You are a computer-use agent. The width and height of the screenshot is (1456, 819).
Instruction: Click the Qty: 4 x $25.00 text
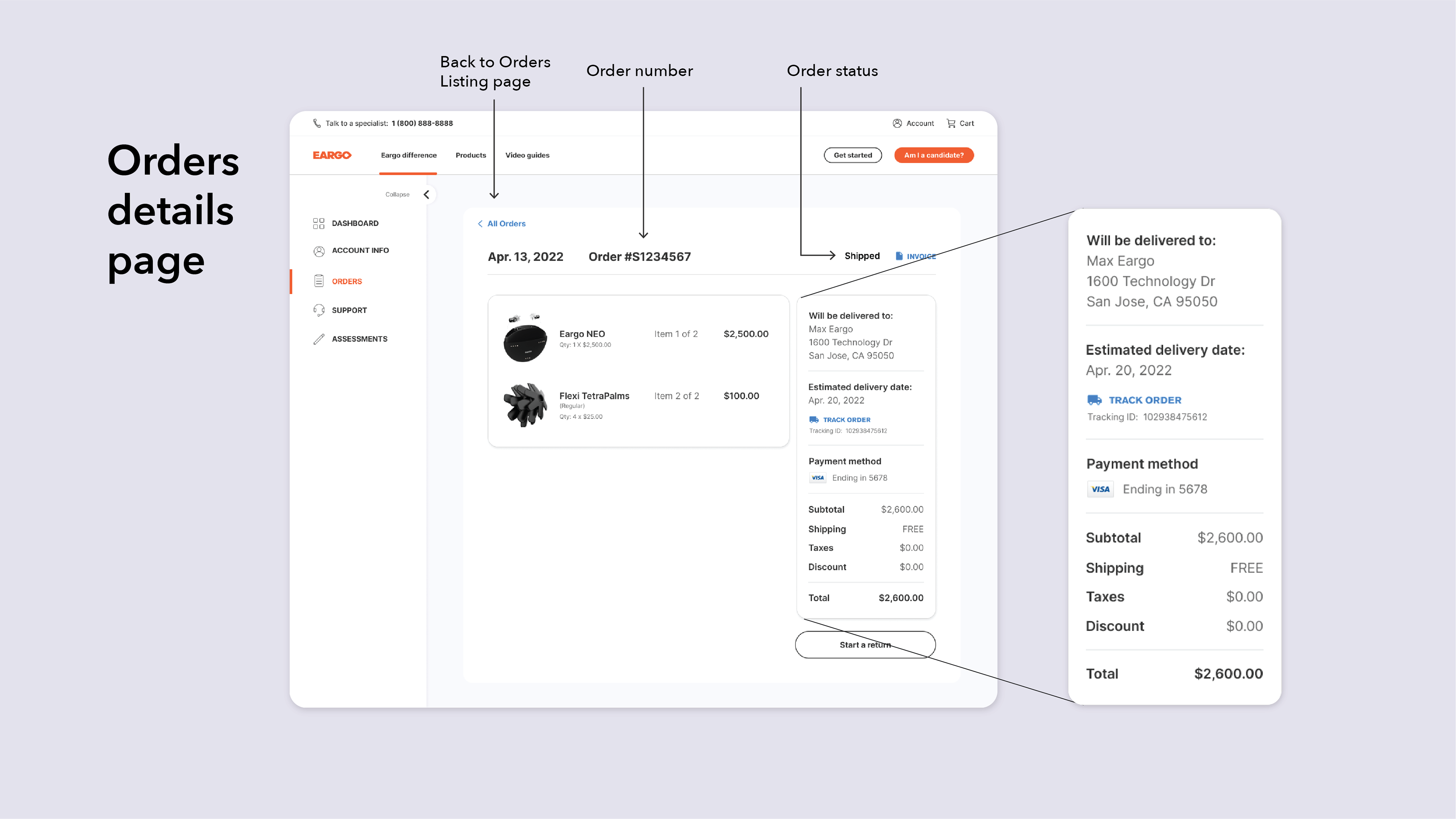(581, 417)
